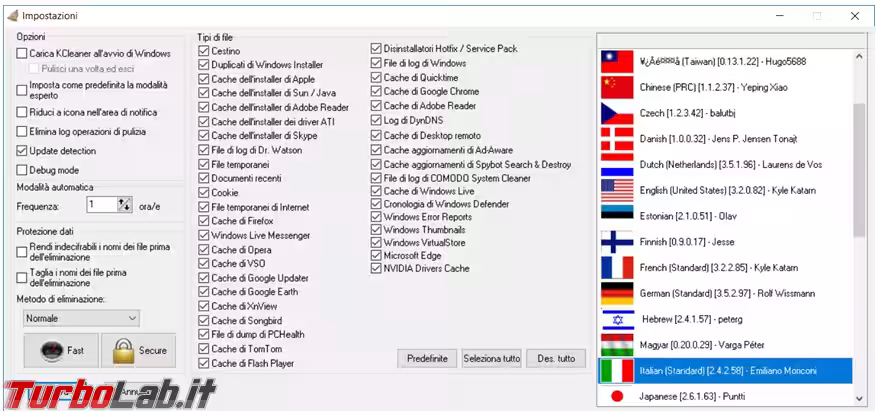Click Des. tutto button
Screen dimensions: 876x412
[556, 358]
